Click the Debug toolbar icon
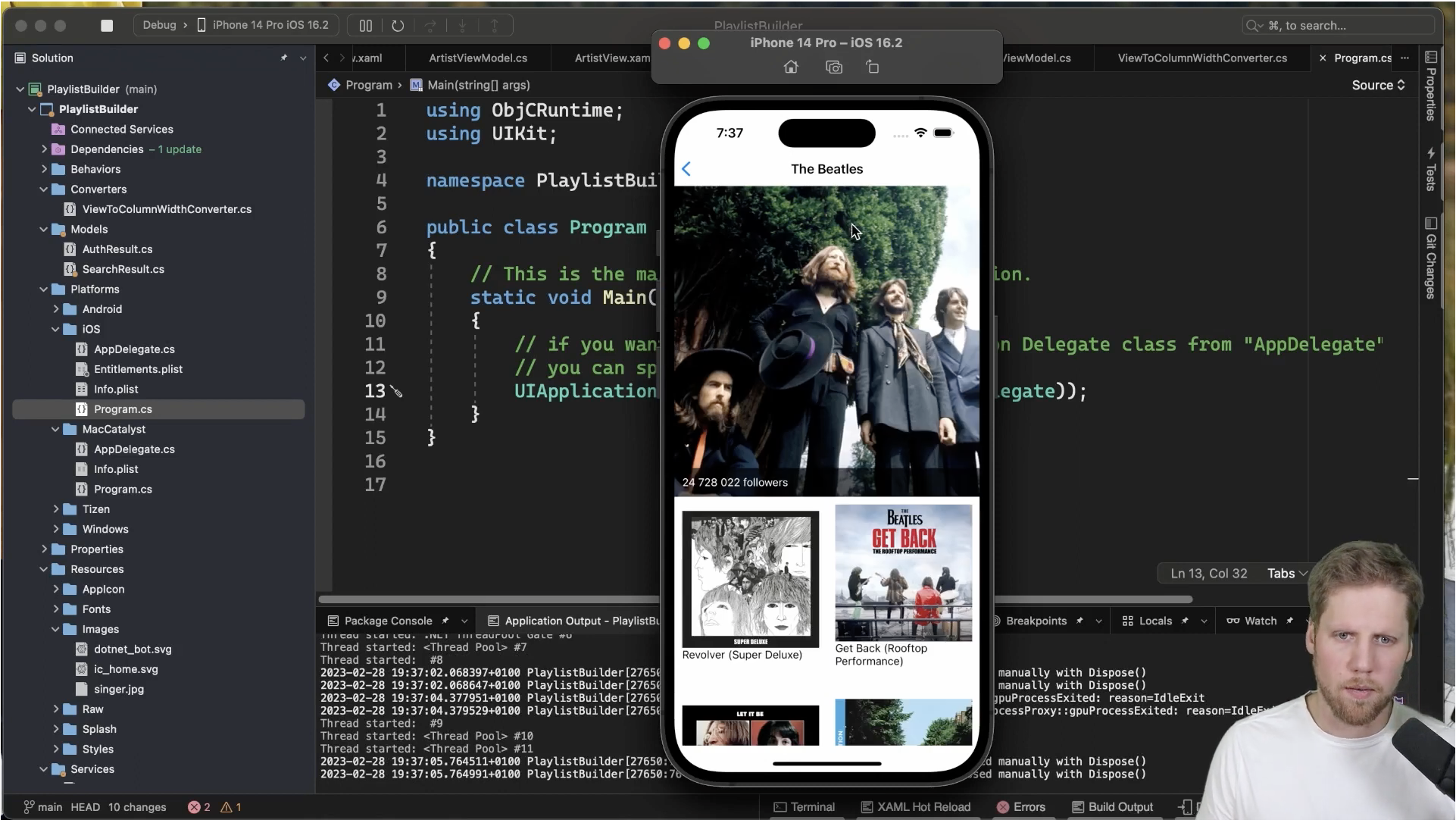Image resolution: width=1456 pixels, height=823 pixels. [159, 25]
